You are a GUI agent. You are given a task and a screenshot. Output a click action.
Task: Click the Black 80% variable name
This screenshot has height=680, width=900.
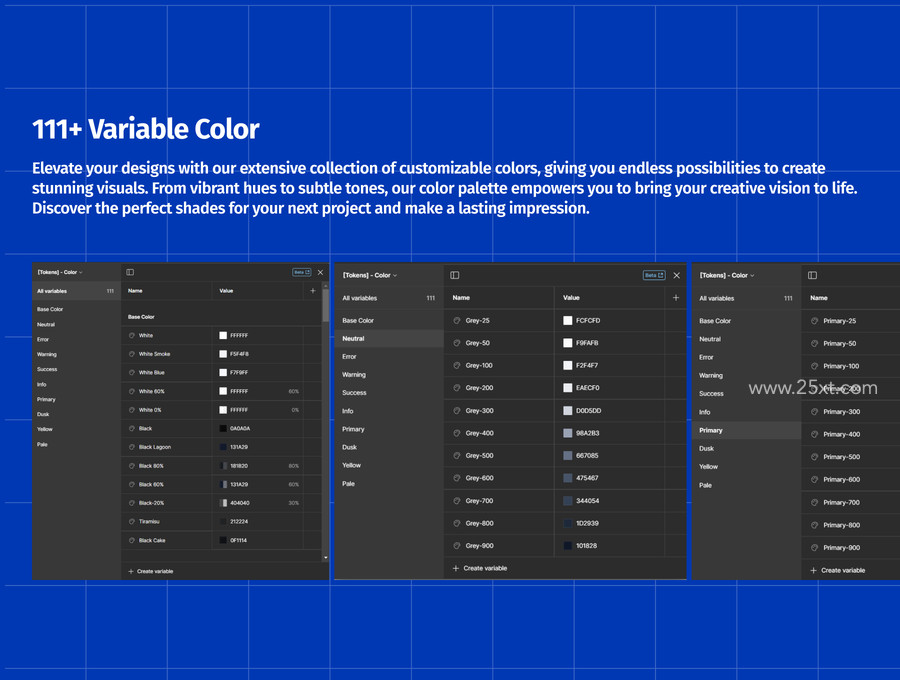pyautogui.click(x=151, y=466)
